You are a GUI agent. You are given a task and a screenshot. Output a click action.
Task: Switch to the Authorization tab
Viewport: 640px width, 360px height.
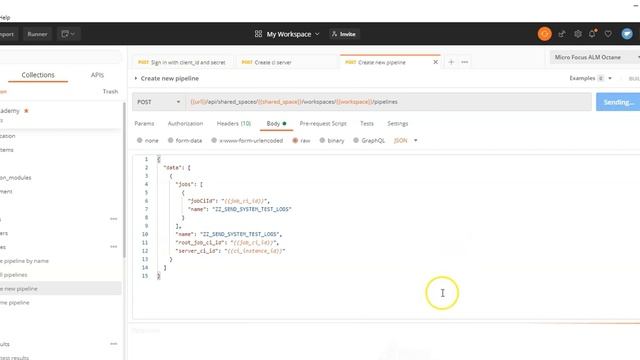(185, 123)
